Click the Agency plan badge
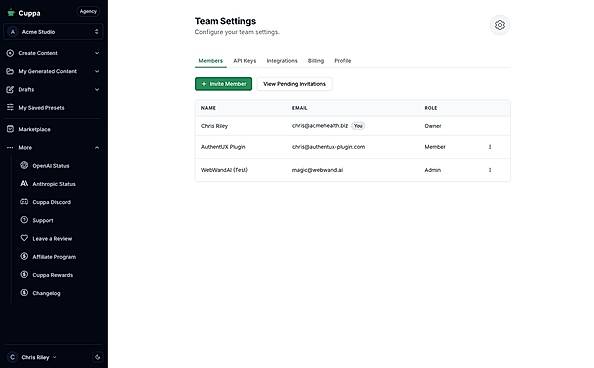The width and height of the screenshot is (594, 368). point(88,11)
